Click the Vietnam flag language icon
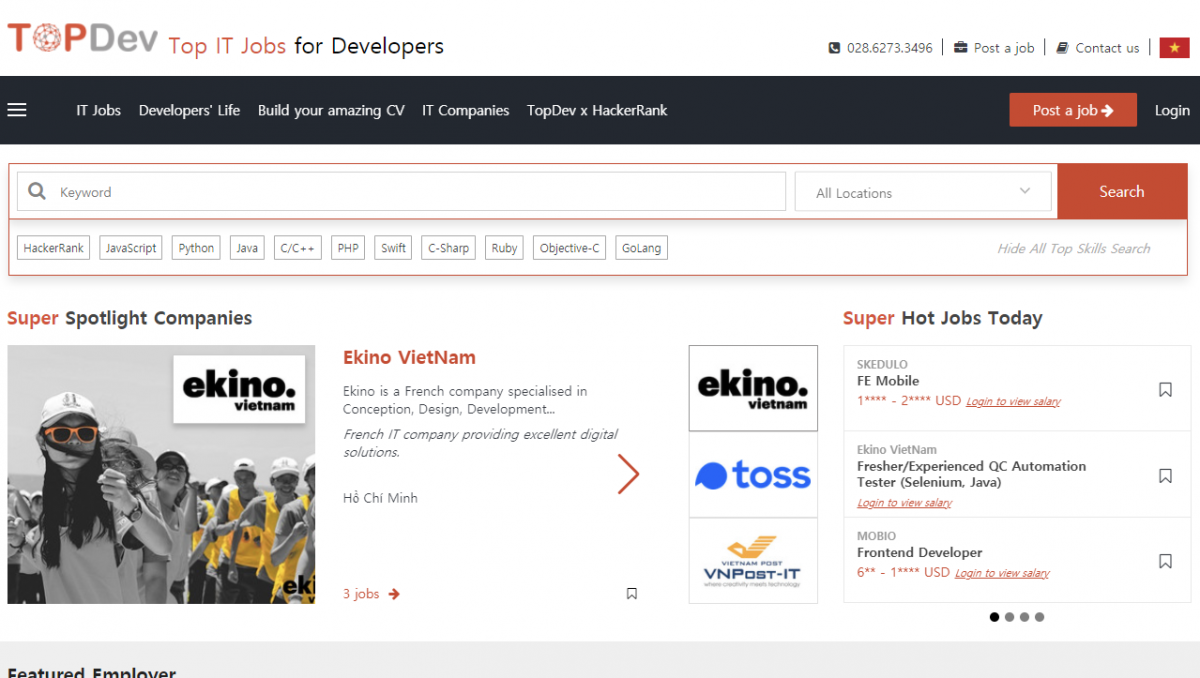 pyautogui.click(x=1174, y=48)
